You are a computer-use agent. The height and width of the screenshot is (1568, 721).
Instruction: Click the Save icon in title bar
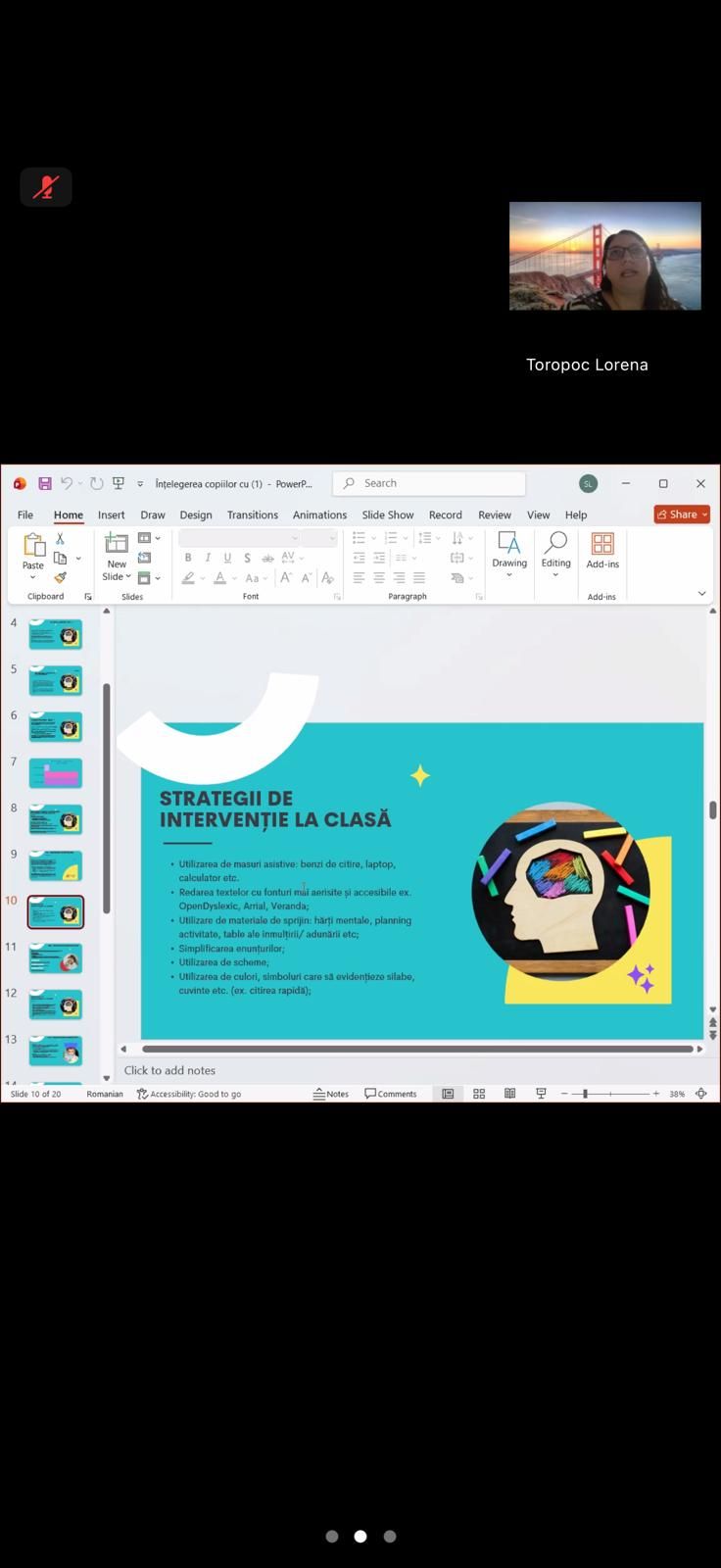click(45, 483)
